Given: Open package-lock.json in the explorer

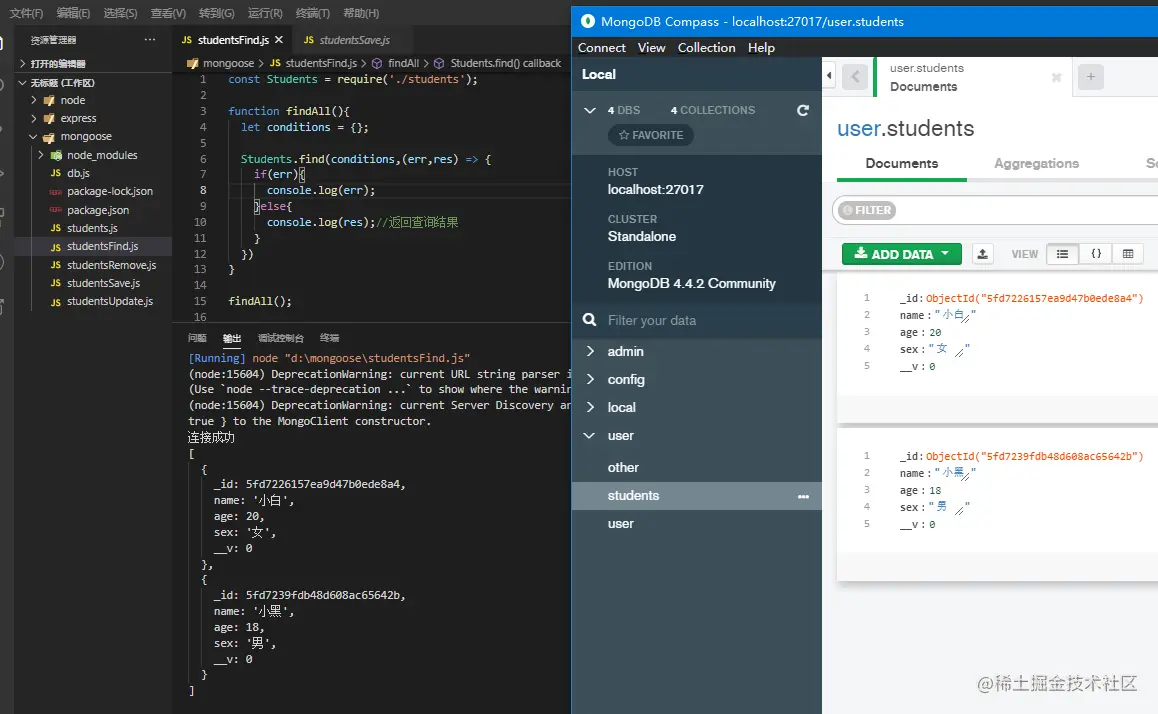Looking at the screenshot, I should coord(110,191).
